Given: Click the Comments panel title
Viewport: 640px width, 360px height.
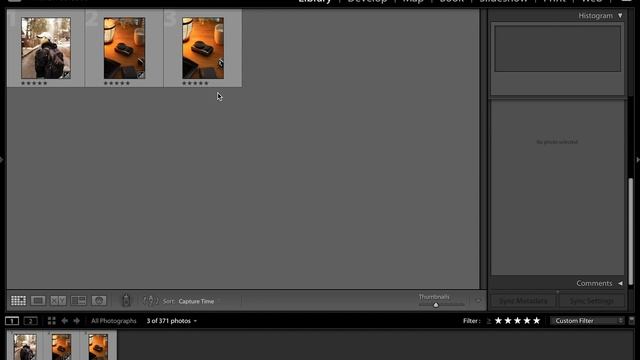Looking at the screenshot, I should click(x=594, y=283).
